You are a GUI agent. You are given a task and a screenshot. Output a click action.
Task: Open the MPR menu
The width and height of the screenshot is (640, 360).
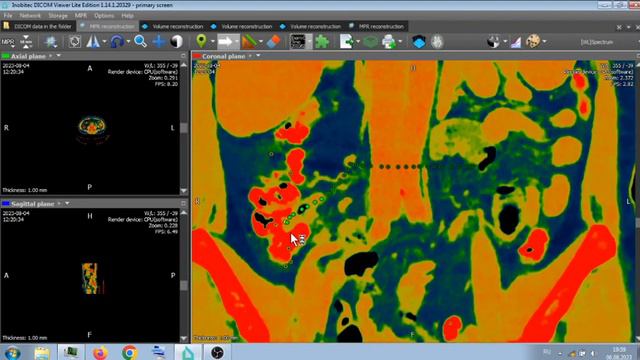tap(80, 16)
